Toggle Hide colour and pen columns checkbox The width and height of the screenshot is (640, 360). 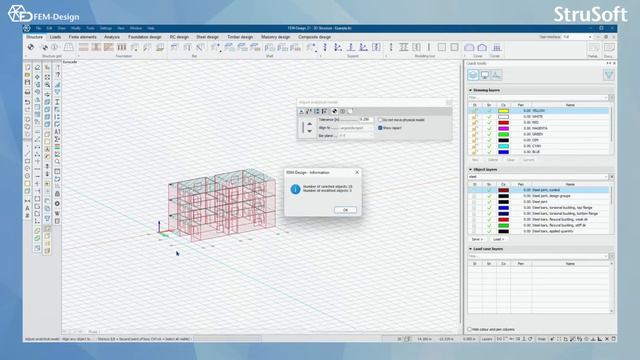pyautogui.click(x=470, y=329)
